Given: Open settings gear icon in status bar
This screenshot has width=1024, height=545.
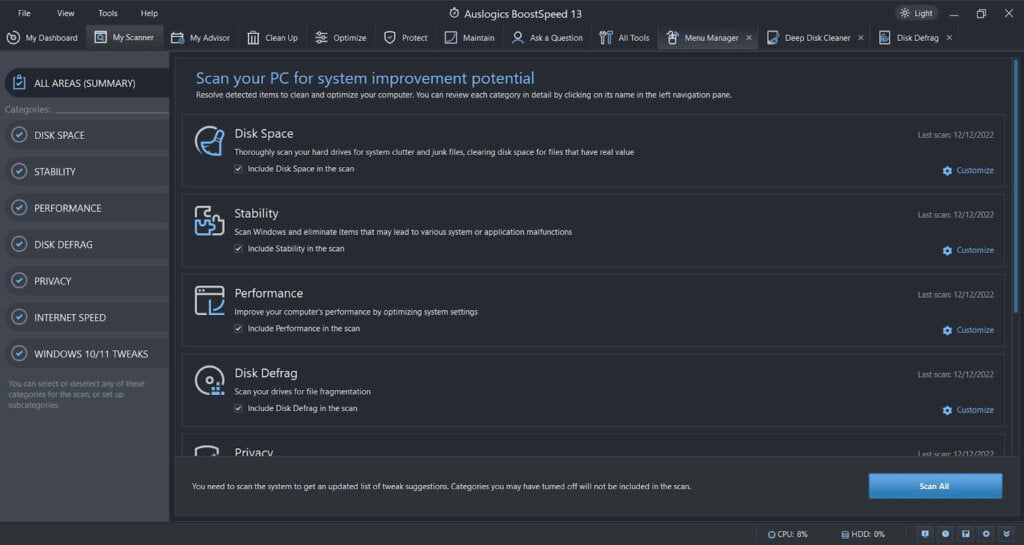Looking at the screenshot, I should 986,534.
